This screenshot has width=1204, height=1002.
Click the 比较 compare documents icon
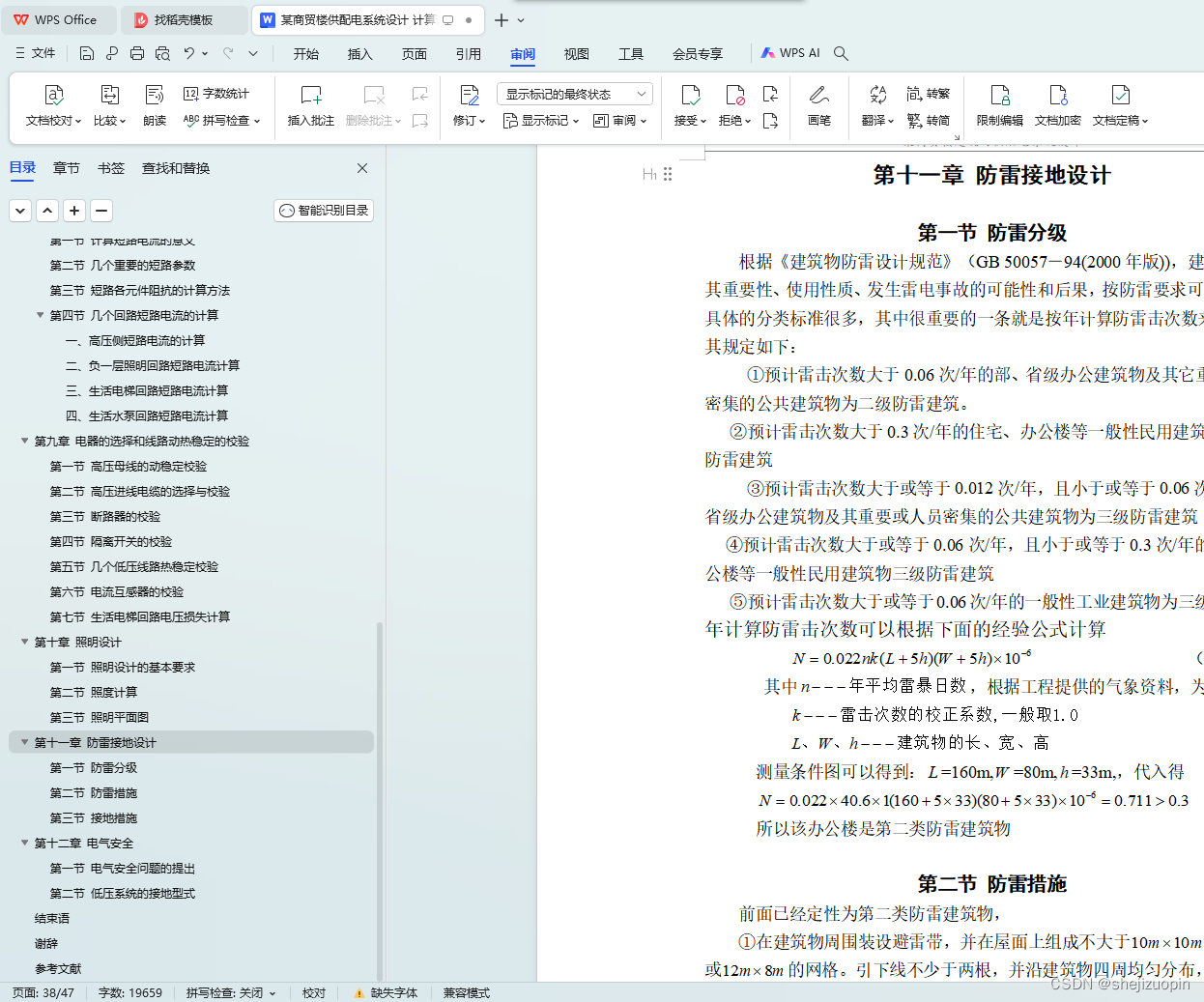pos(109,106)
